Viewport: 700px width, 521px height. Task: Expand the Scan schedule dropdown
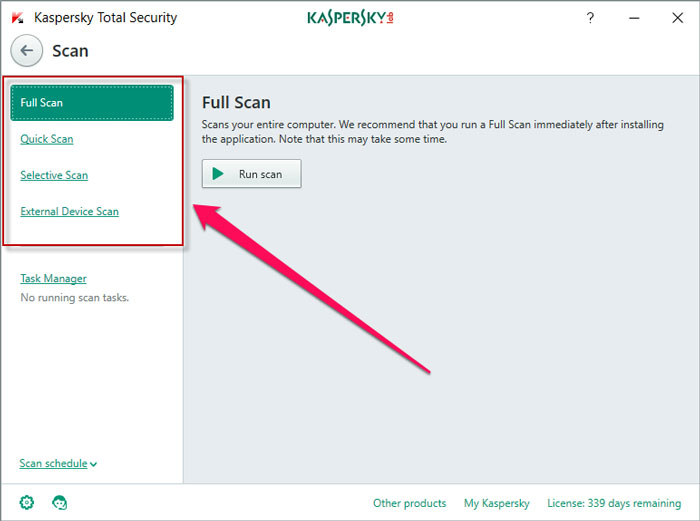point(58,463)
